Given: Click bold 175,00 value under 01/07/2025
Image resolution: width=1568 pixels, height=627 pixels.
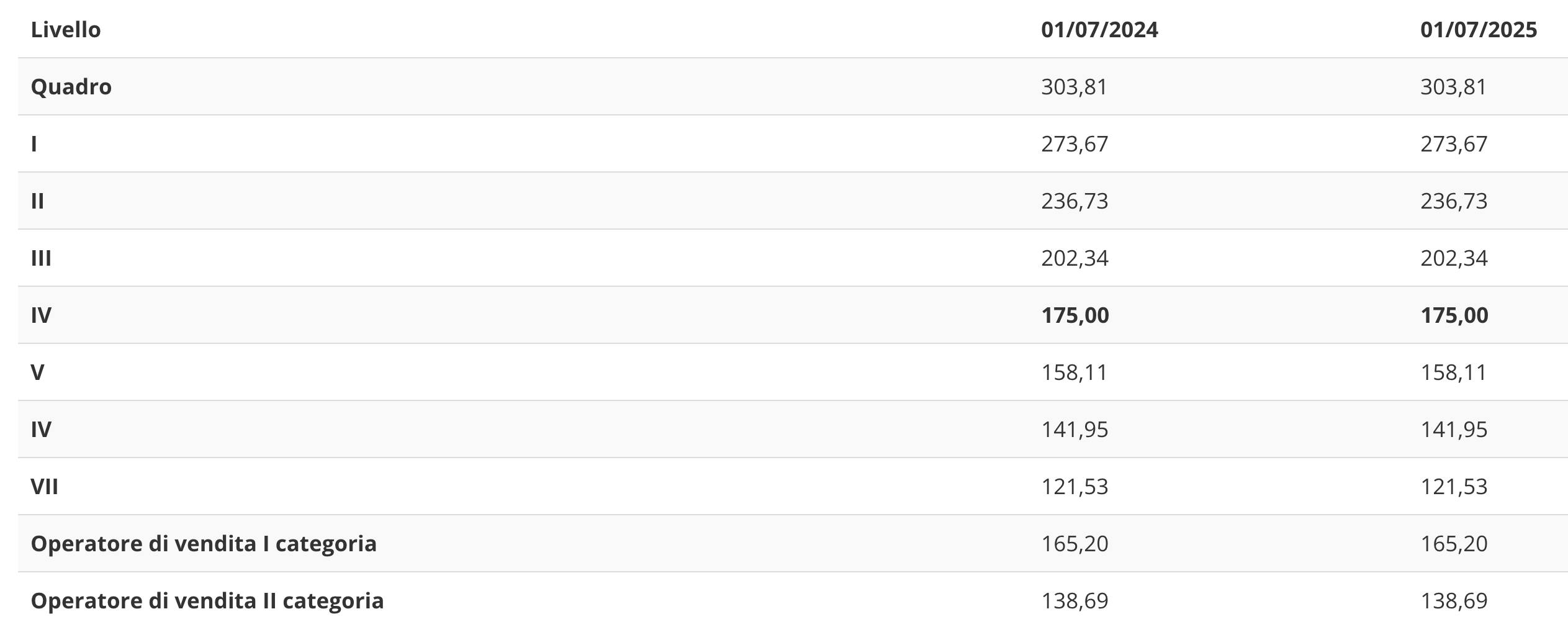Looking at the screenshot, I should click(x=1454, y=315).
